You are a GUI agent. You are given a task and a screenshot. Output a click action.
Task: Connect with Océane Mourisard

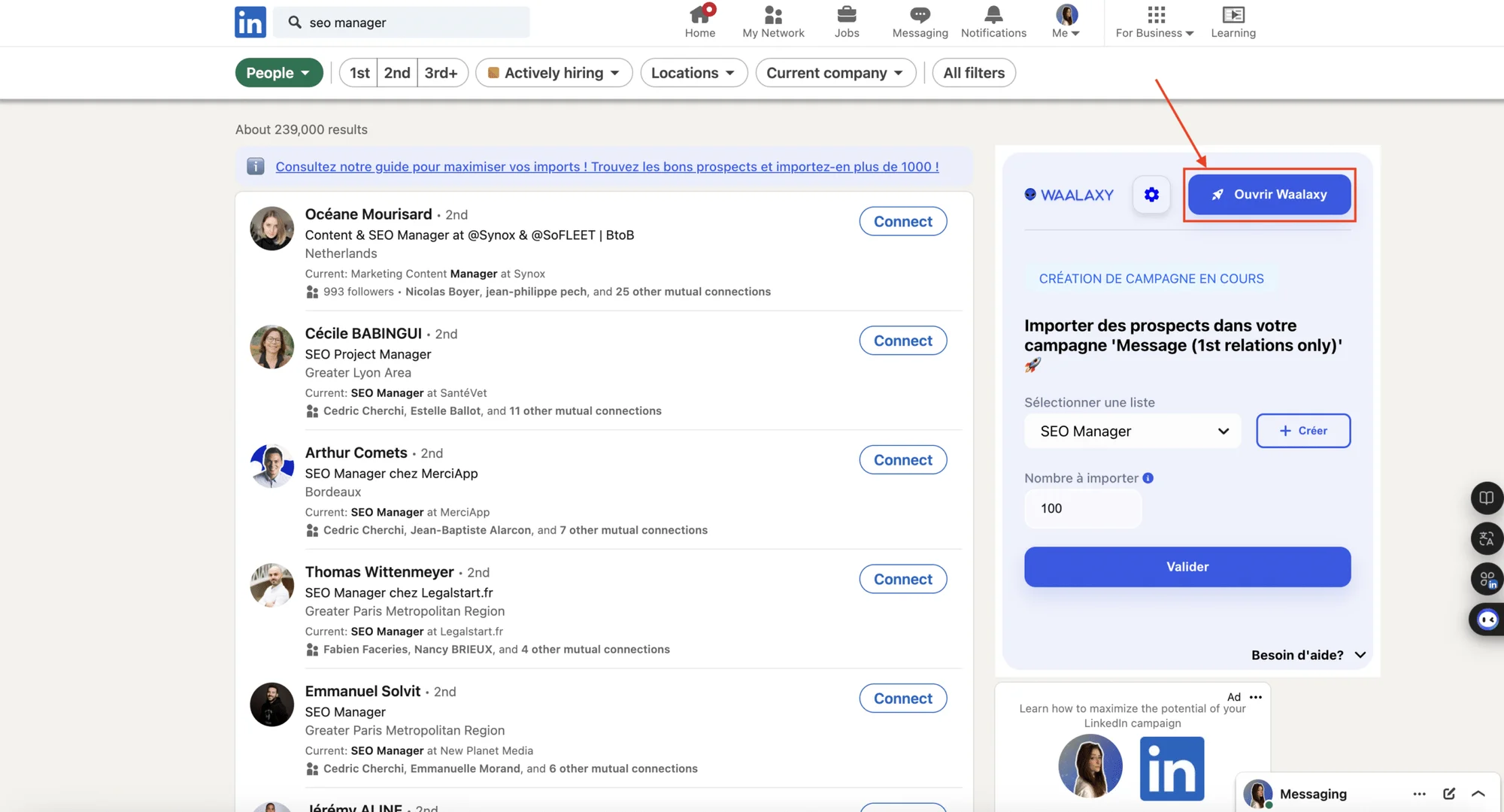pos(903,221)
